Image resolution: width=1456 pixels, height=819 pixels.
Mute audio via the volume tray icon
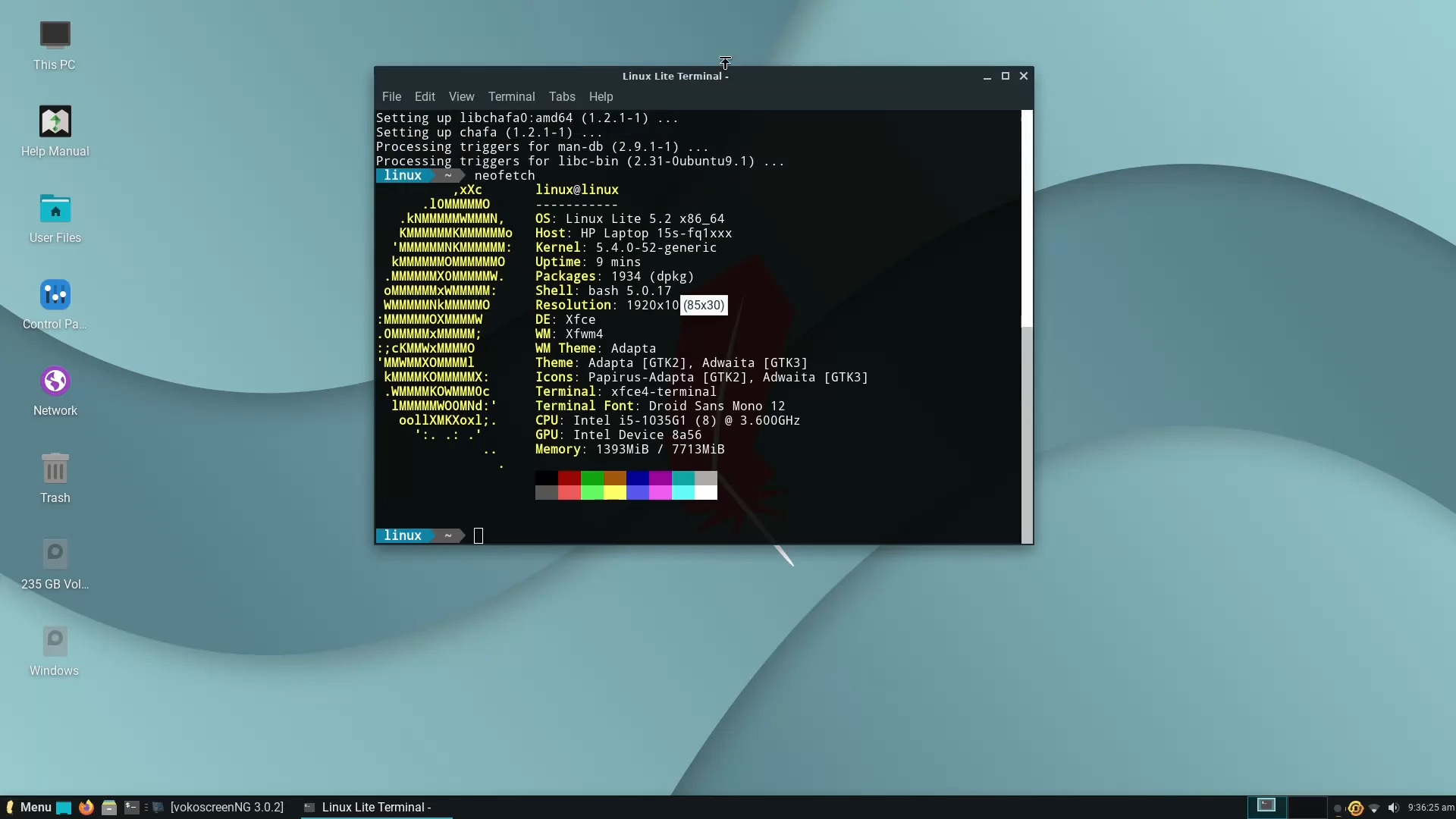pos(1392,808)
